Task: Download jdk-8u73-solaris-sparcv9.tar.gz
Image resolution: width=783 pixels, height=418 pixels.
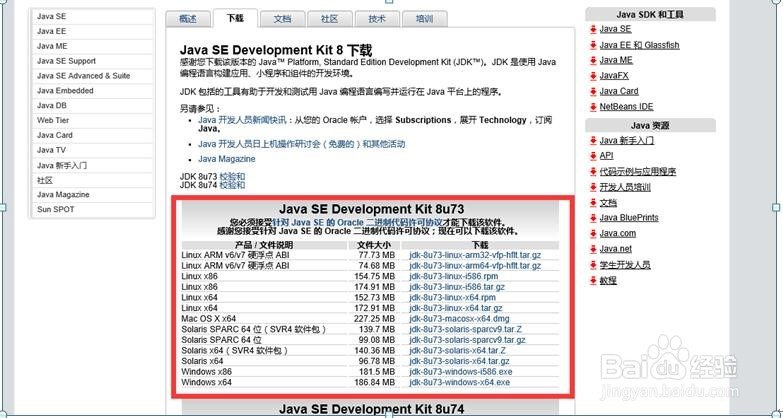Action: [x=467, y=340]
